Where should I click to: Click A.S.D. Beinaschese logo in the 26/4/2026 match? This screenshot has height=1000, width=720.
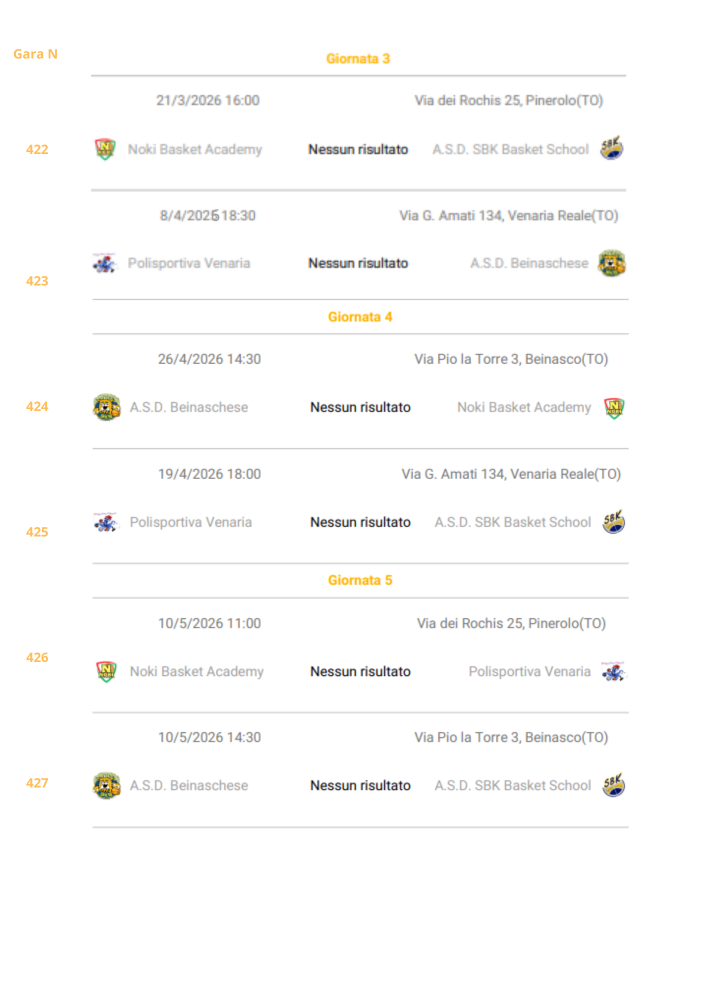[x=107, y=407]
